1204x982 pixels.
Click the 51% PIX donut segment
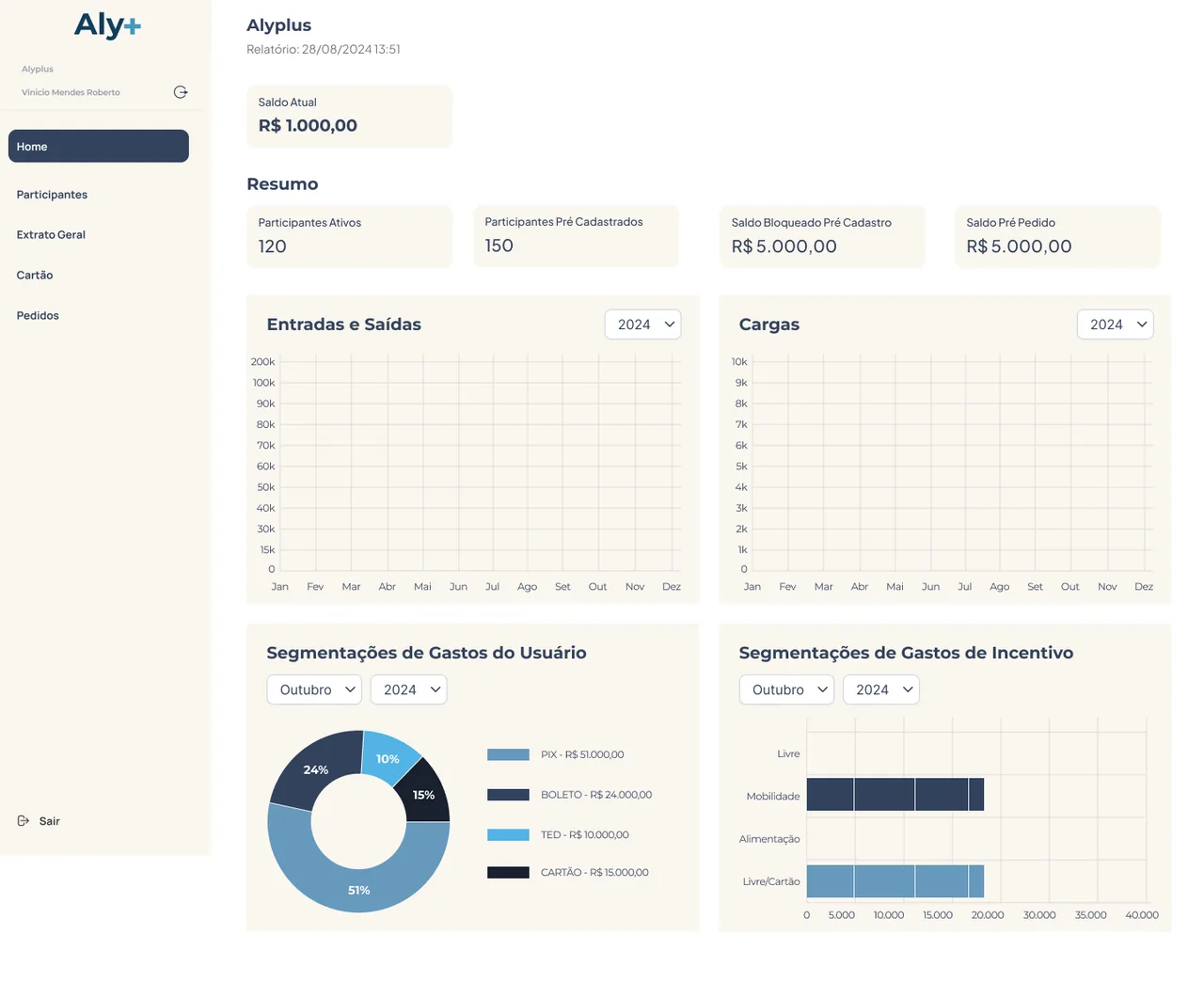[358, 890]
